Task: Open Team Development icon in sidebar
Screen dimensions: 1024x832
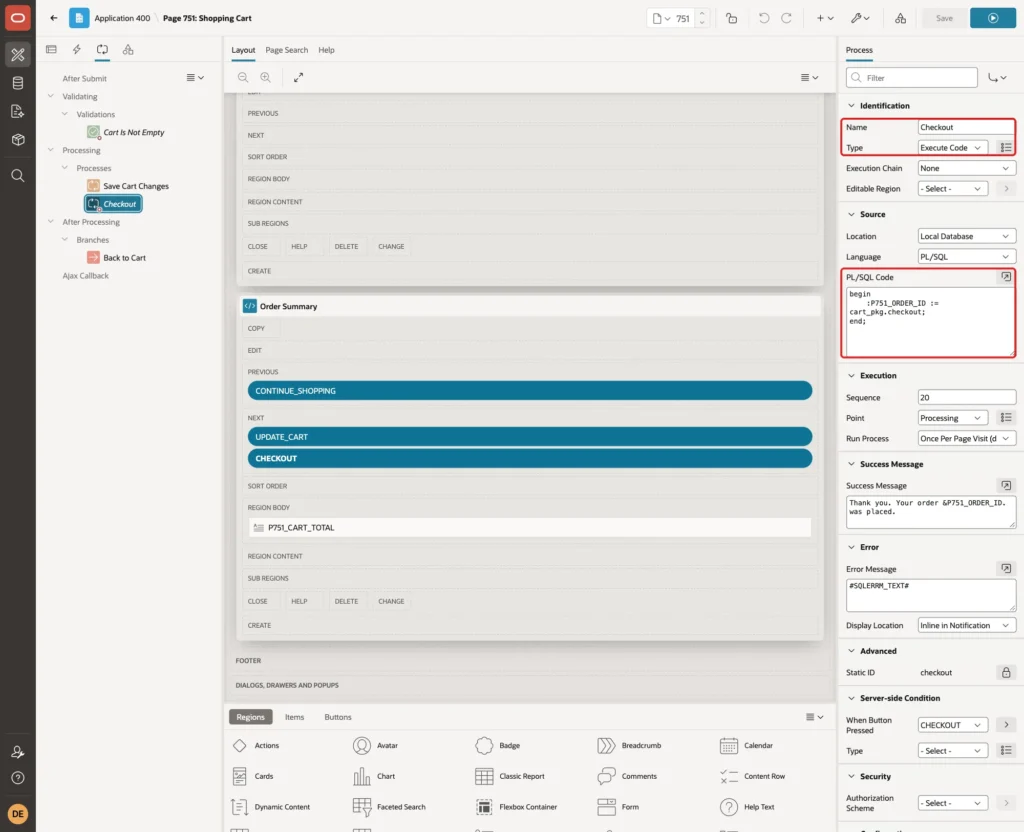Action: [18, 111]
